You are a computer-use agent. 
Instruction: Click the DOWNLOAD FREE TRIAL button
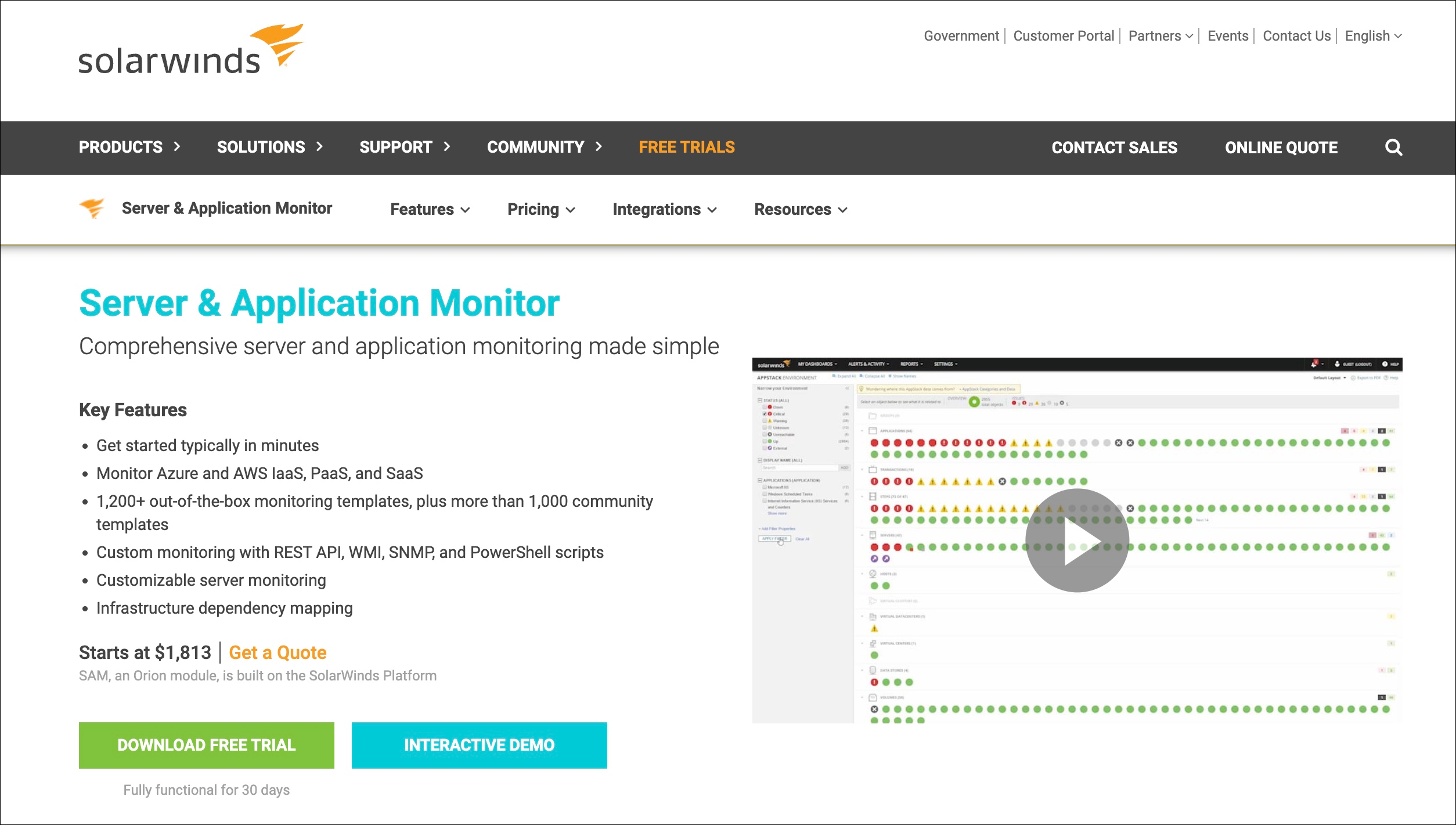coord(206,745)
